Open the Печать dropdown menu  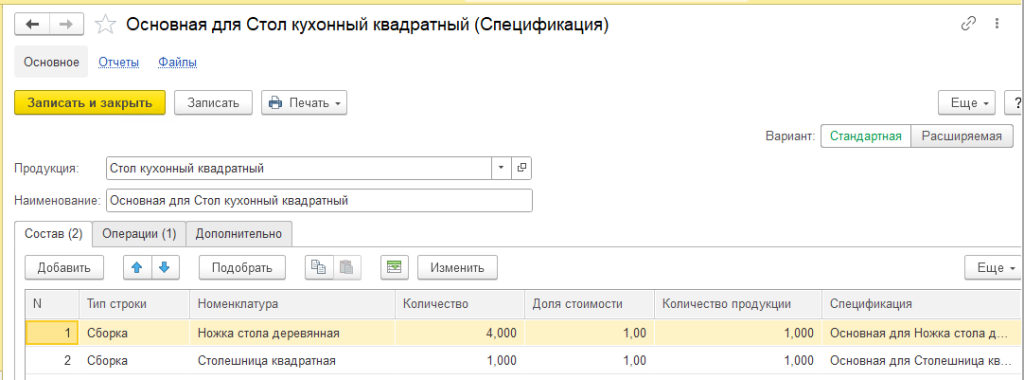304,103
